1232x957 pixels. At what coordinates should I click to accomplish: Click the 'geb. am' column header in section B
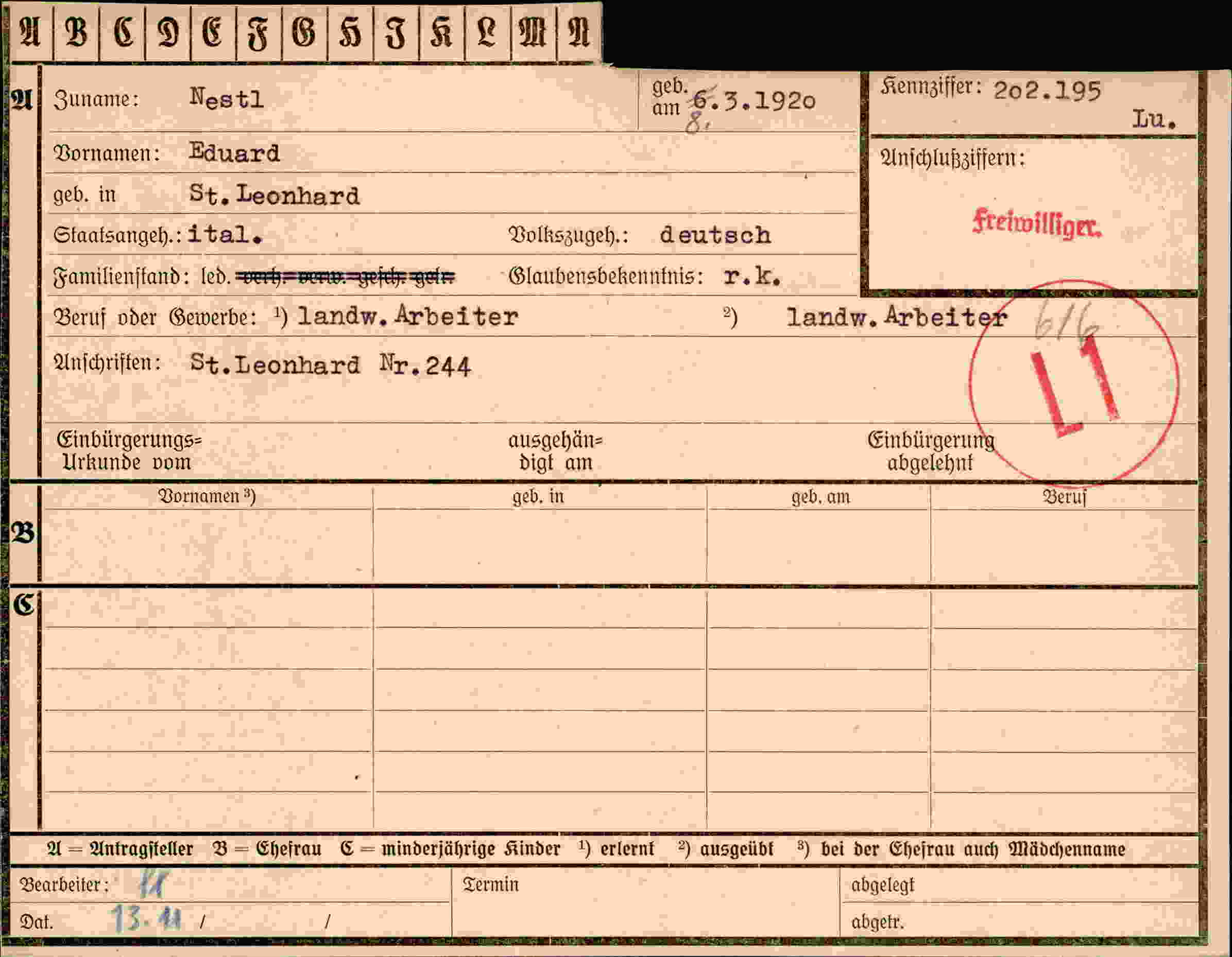tap(820, 497)
